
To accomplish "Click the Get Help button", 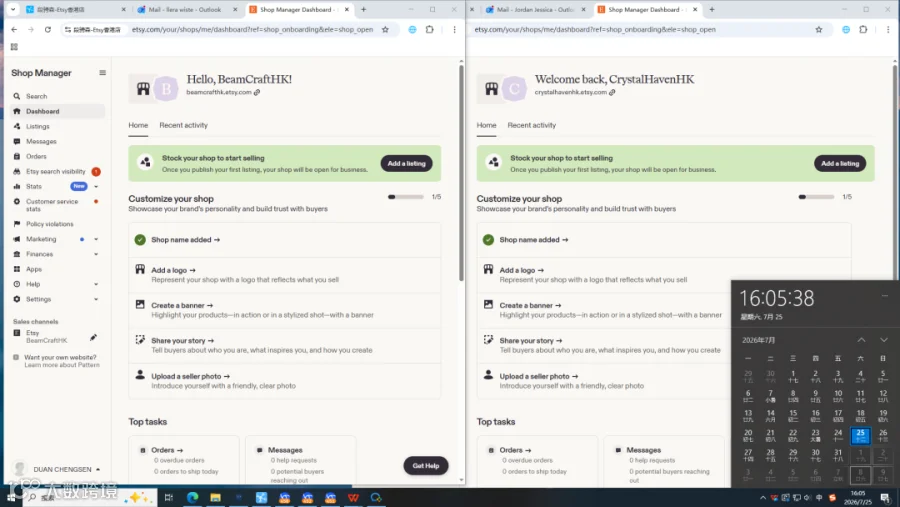I will pos(425,466).
